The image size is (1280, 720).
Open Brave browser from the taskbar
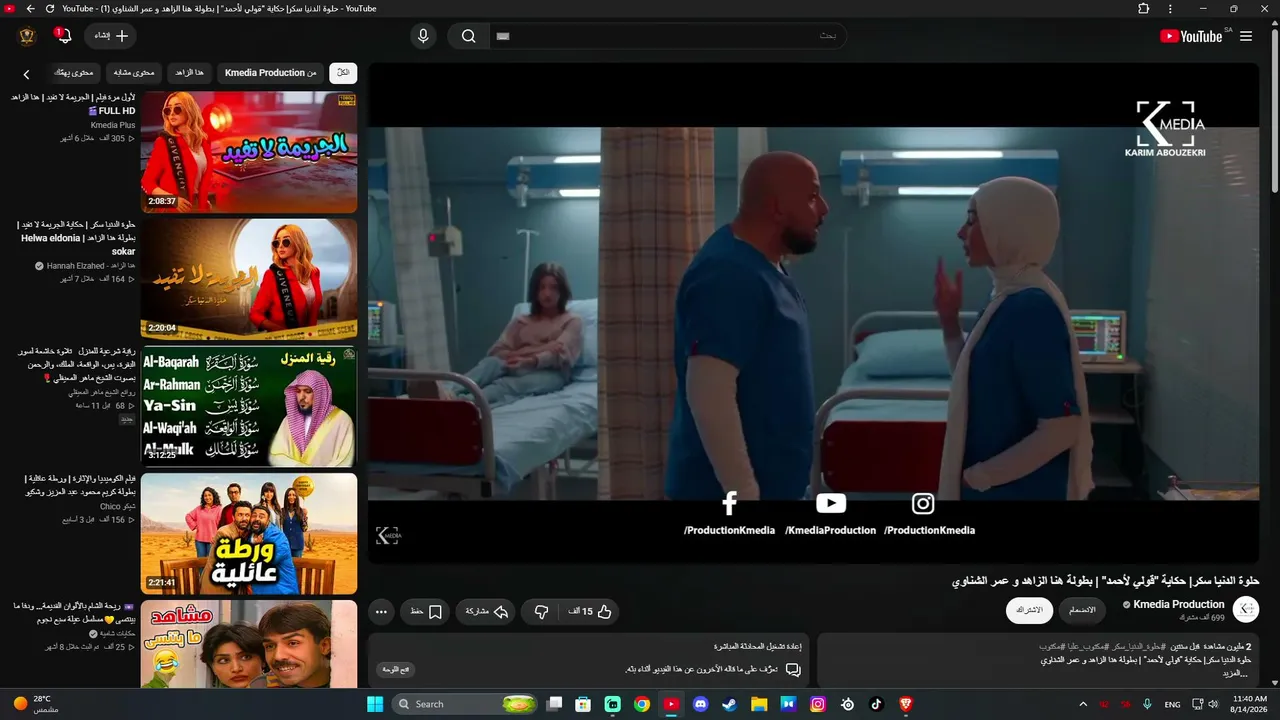click(906, 704)
